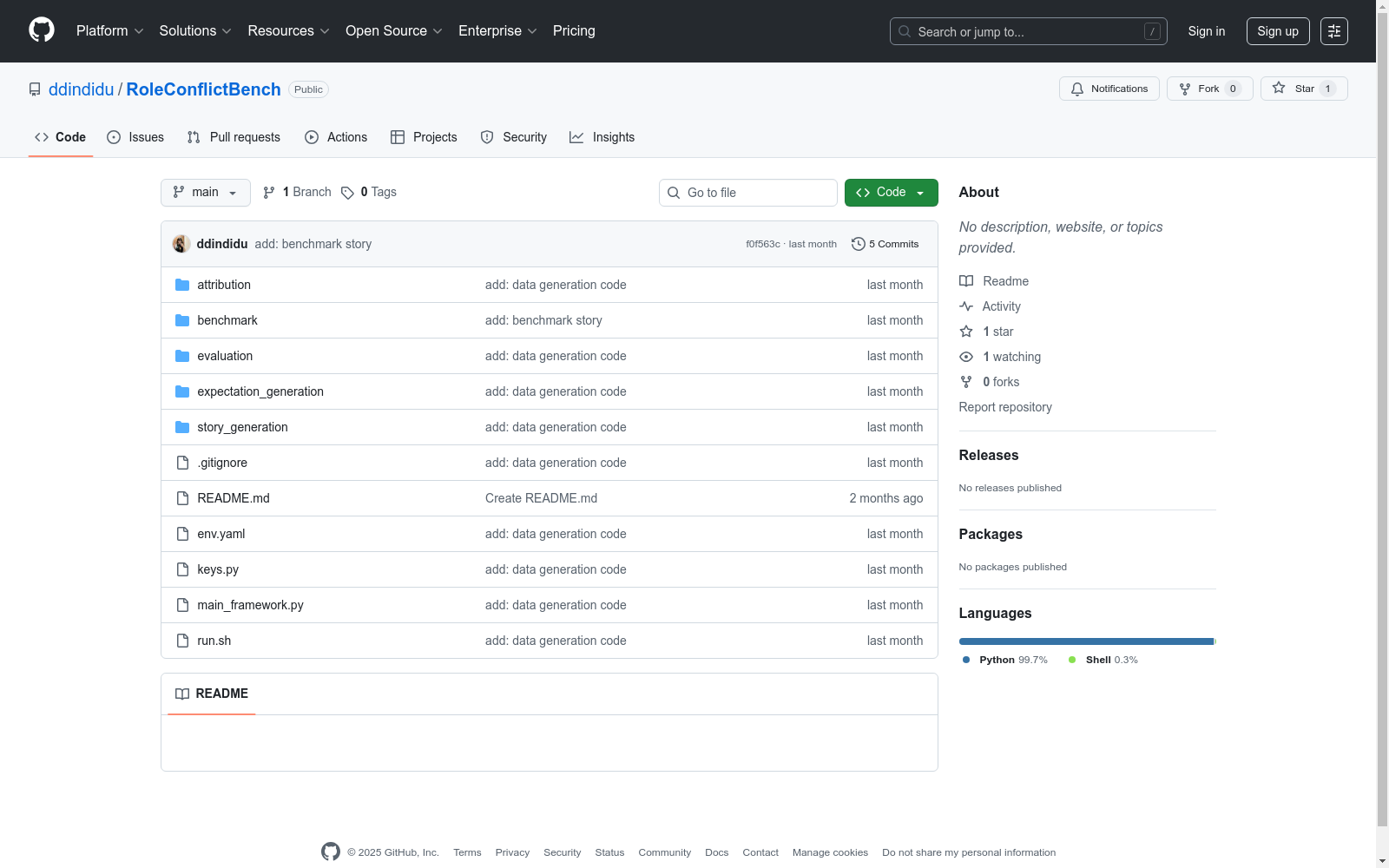View the 5 Commits history
The width and height of the screenshot is (1389, 868).
click(885, 244)
